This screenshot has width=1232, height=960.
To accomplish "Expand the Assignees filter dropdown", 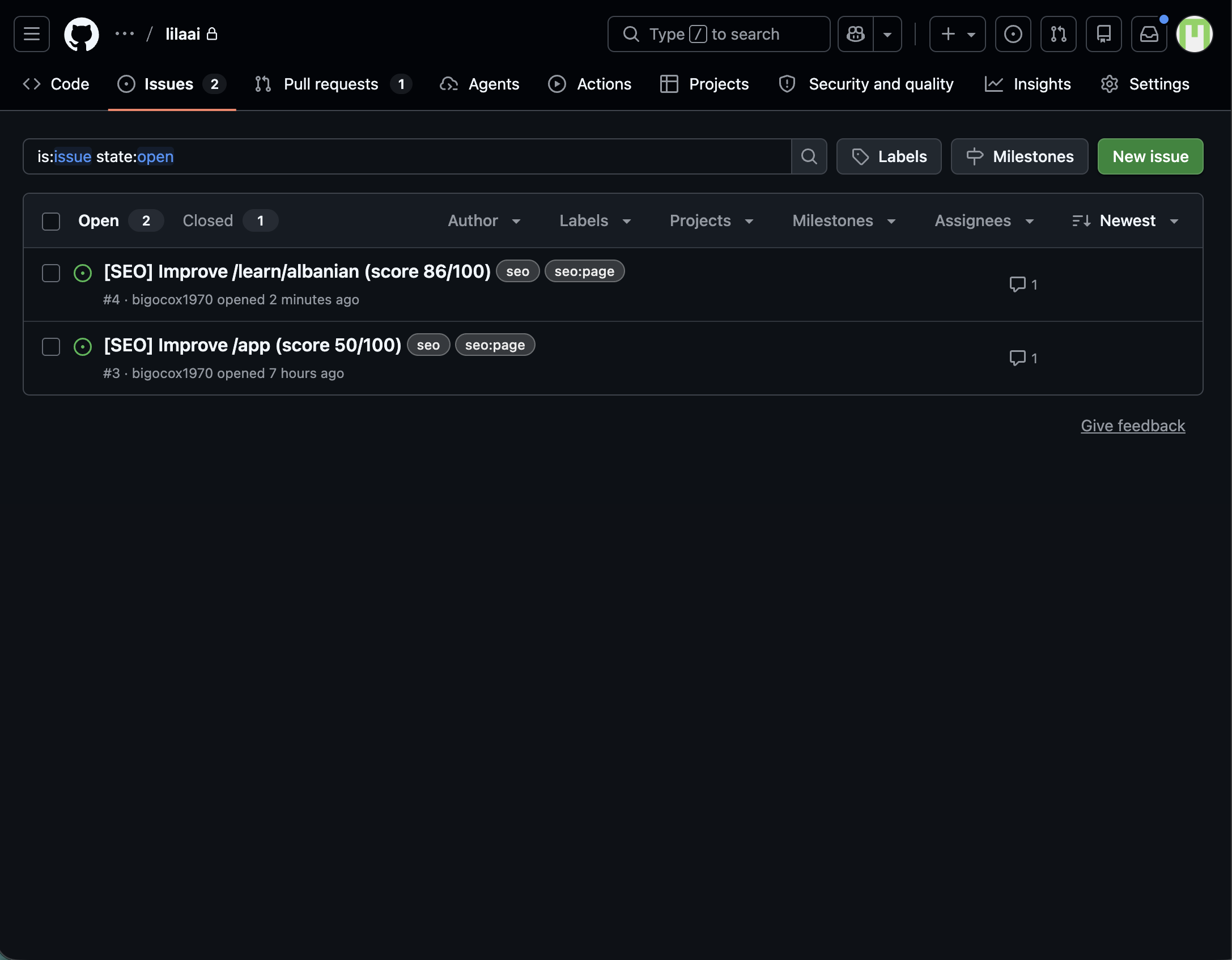I will (x=985, y=221).
